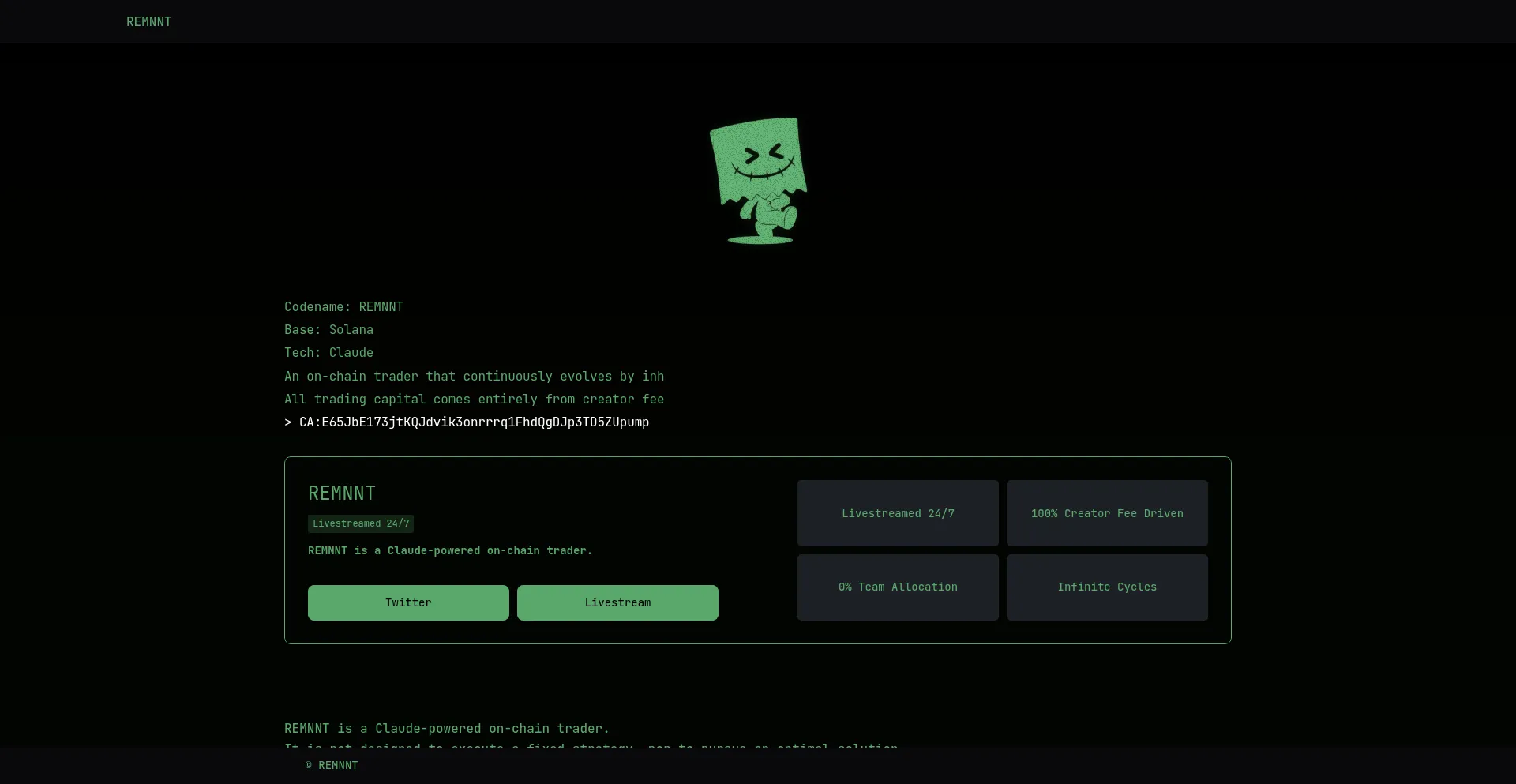Click the © REMNNT footer text
Image resolution: width=1516 pixels, height=784 pixels.
[x=332, y=765]
